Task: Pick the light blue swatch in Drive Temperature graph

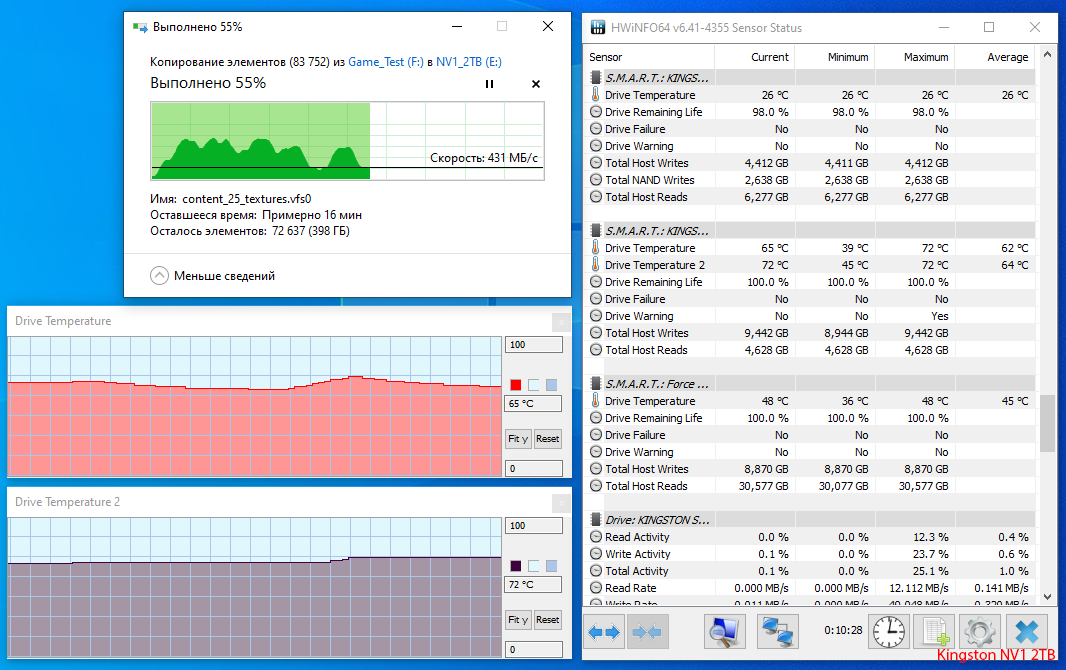Action: tap(551, 385)
